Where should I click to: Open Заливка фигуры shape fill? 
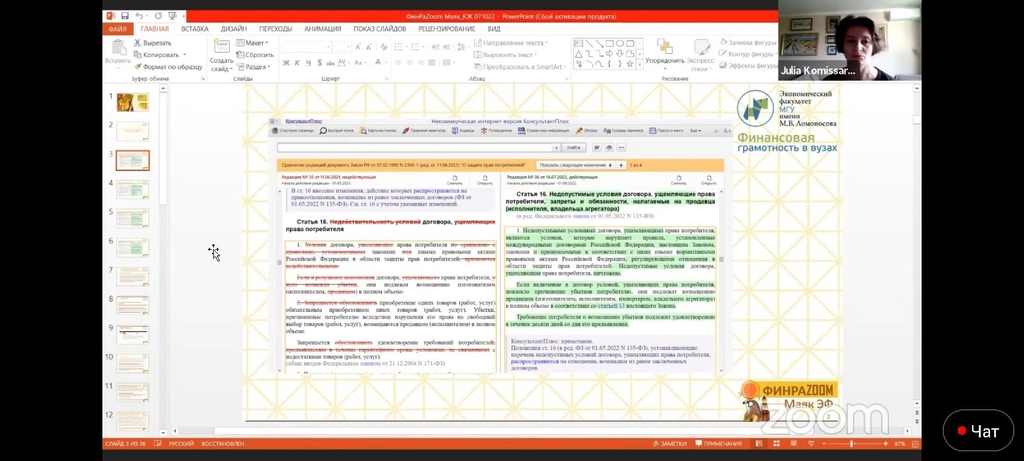[748, 43]
